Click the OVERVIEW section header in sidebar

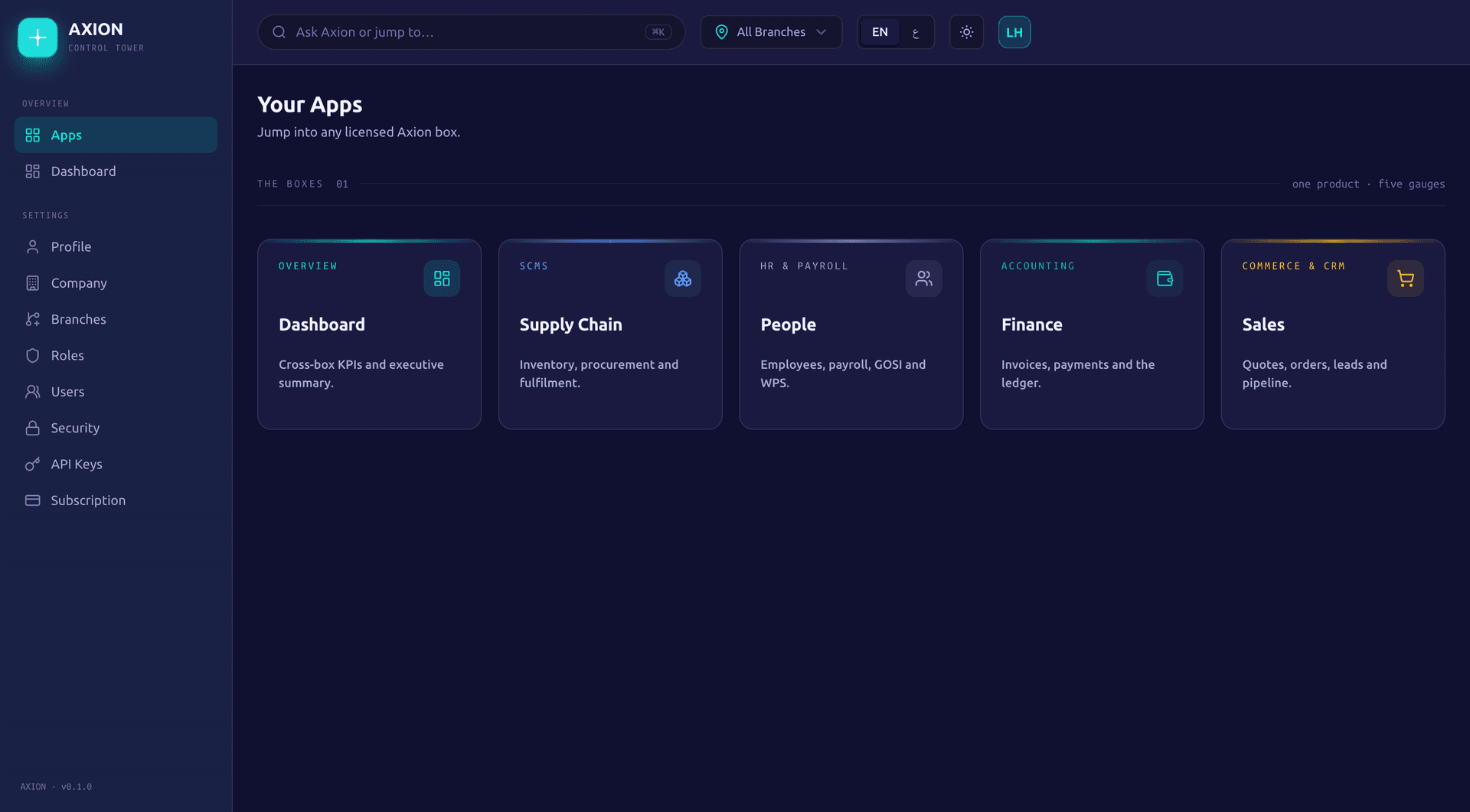click(45, 104)
